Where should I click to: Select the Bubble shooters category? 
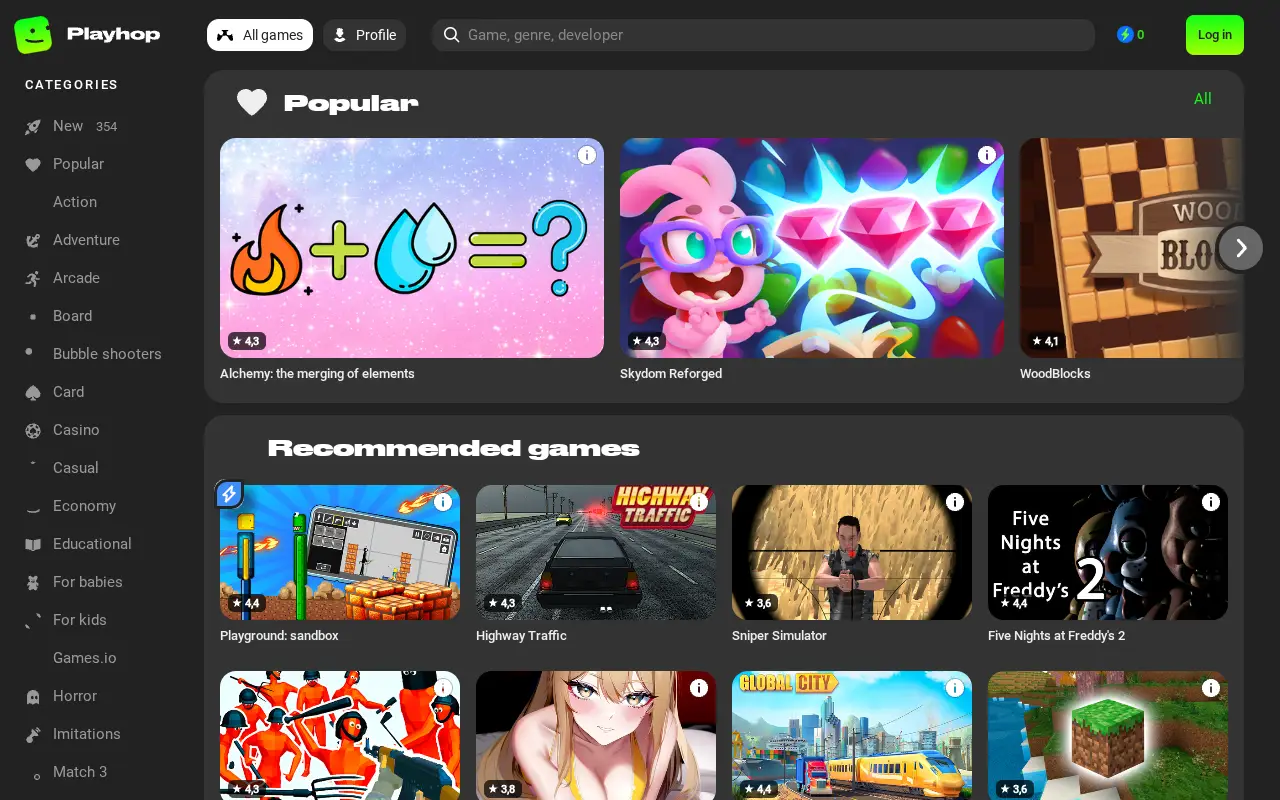click(107, 354)
